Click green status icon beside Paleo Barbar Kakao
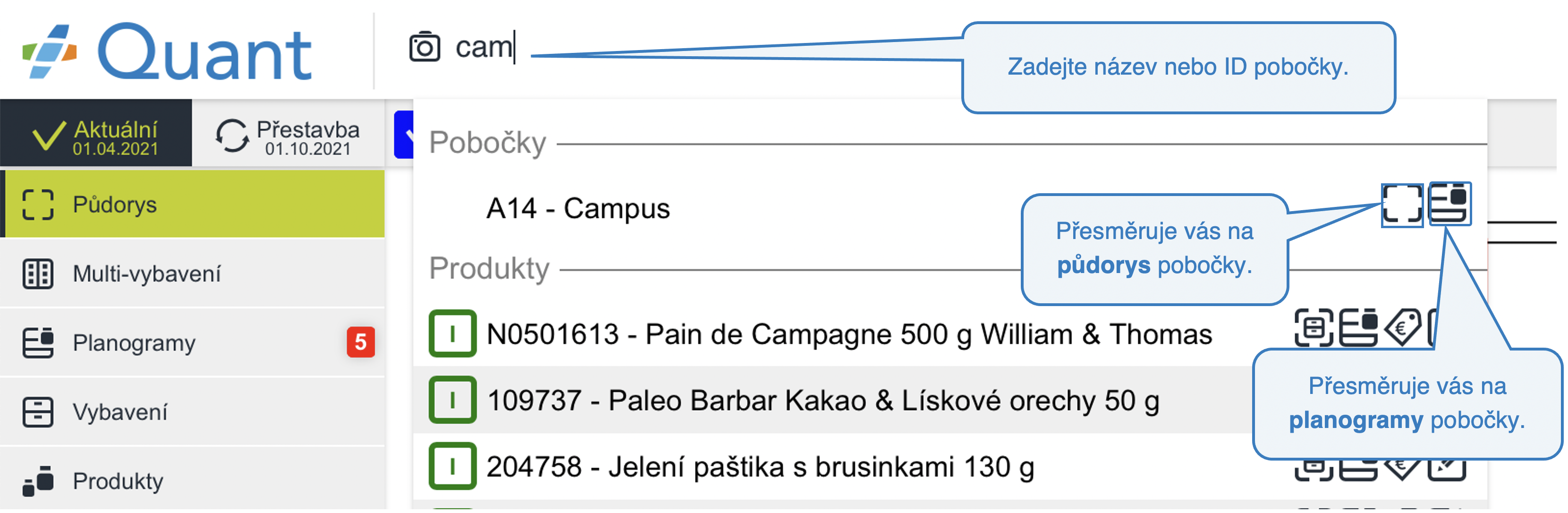Screen dimensions: 1568x513 click(452, 400)
